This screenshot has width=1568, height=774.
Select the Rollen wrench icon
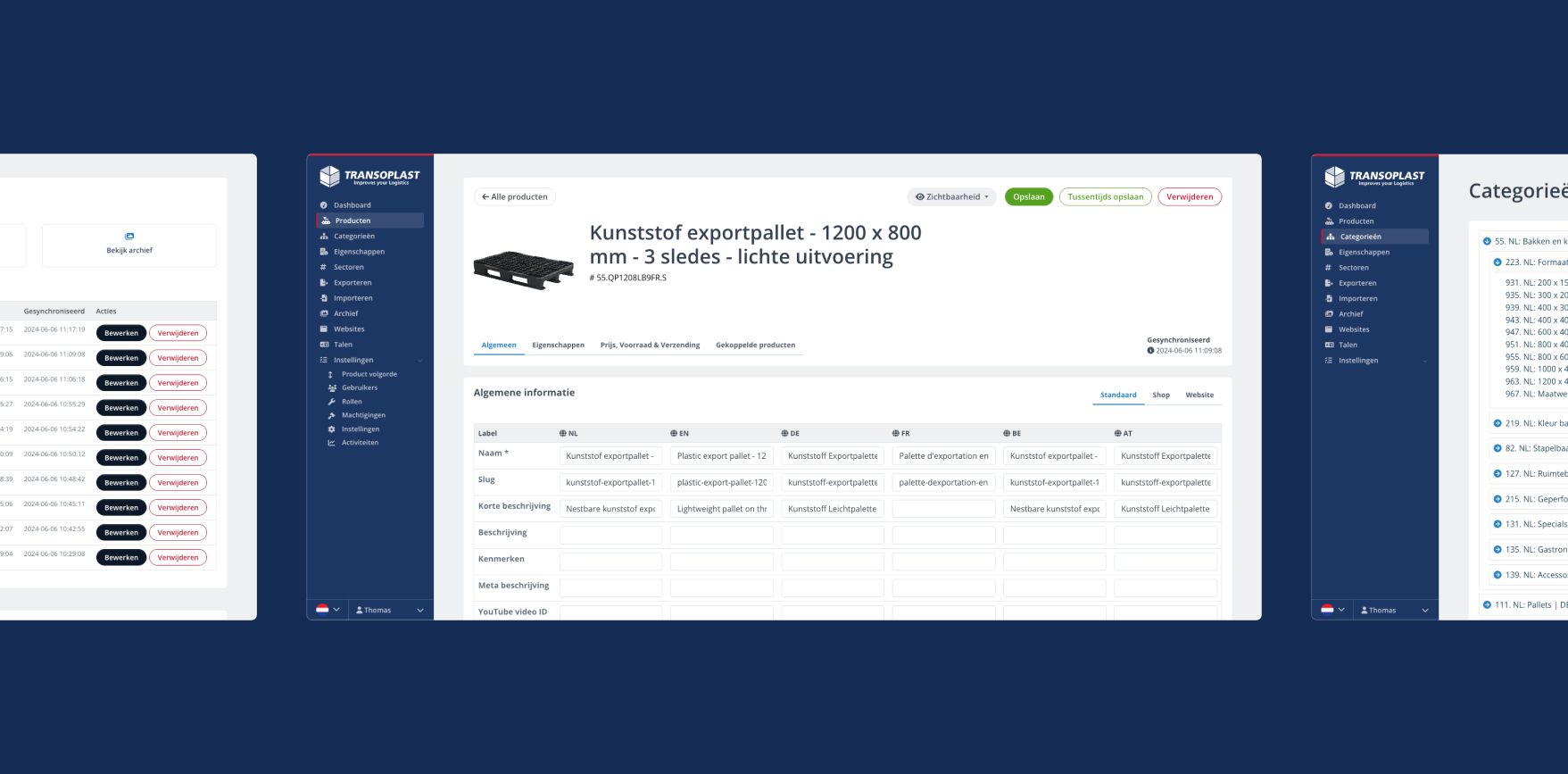point(332,402)
